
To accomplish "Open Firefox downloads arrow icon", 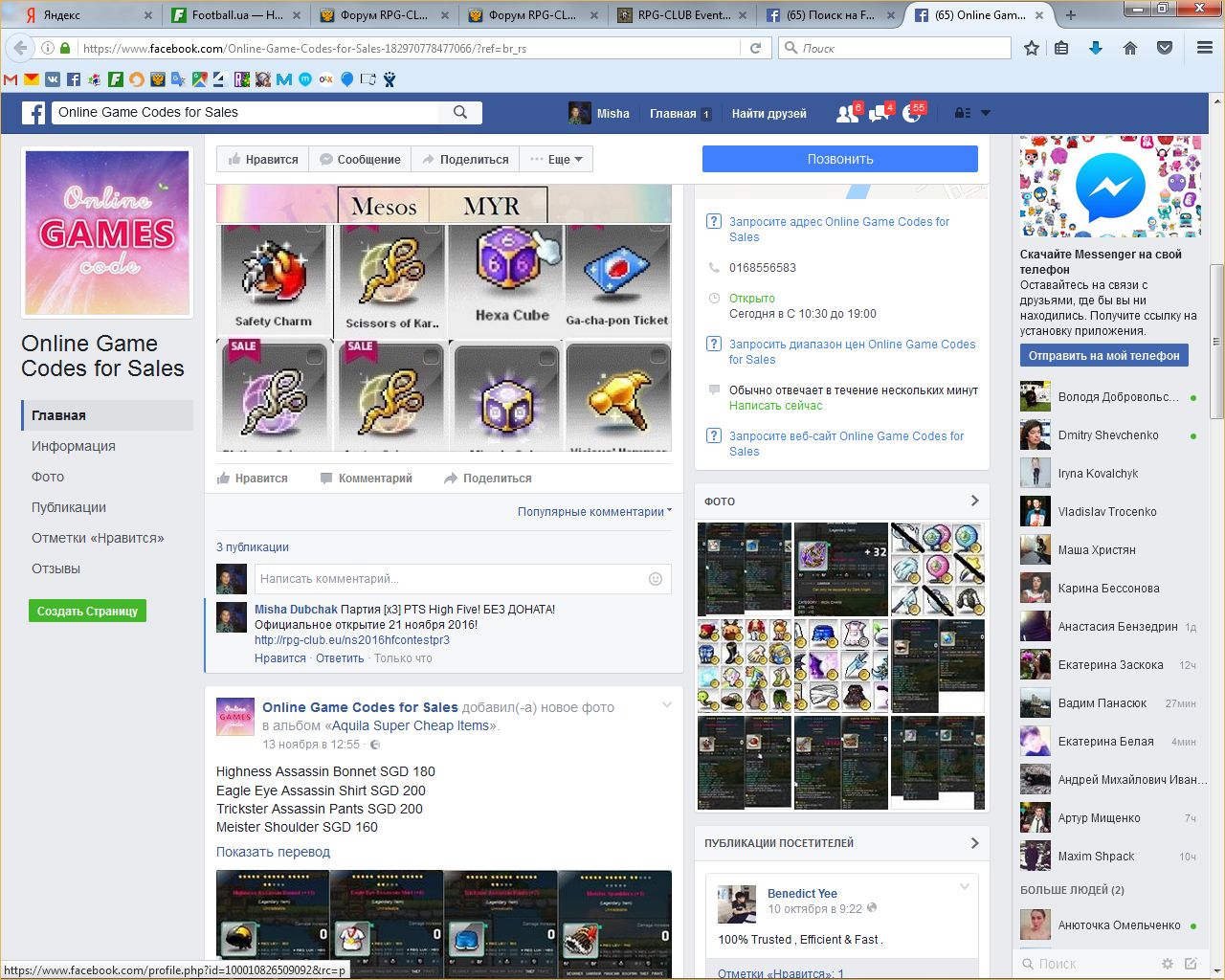I will 1096,48.
